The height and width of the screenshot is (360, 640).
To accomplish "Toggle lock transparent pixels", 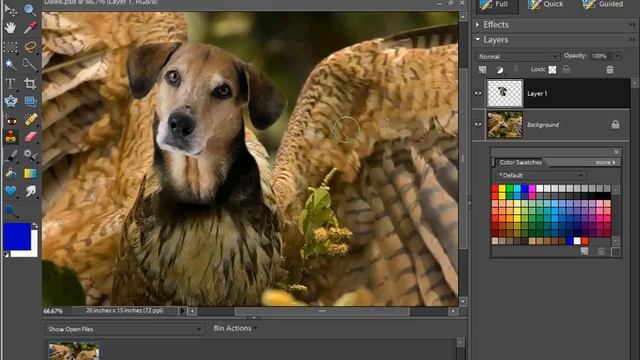I will 552,70.
